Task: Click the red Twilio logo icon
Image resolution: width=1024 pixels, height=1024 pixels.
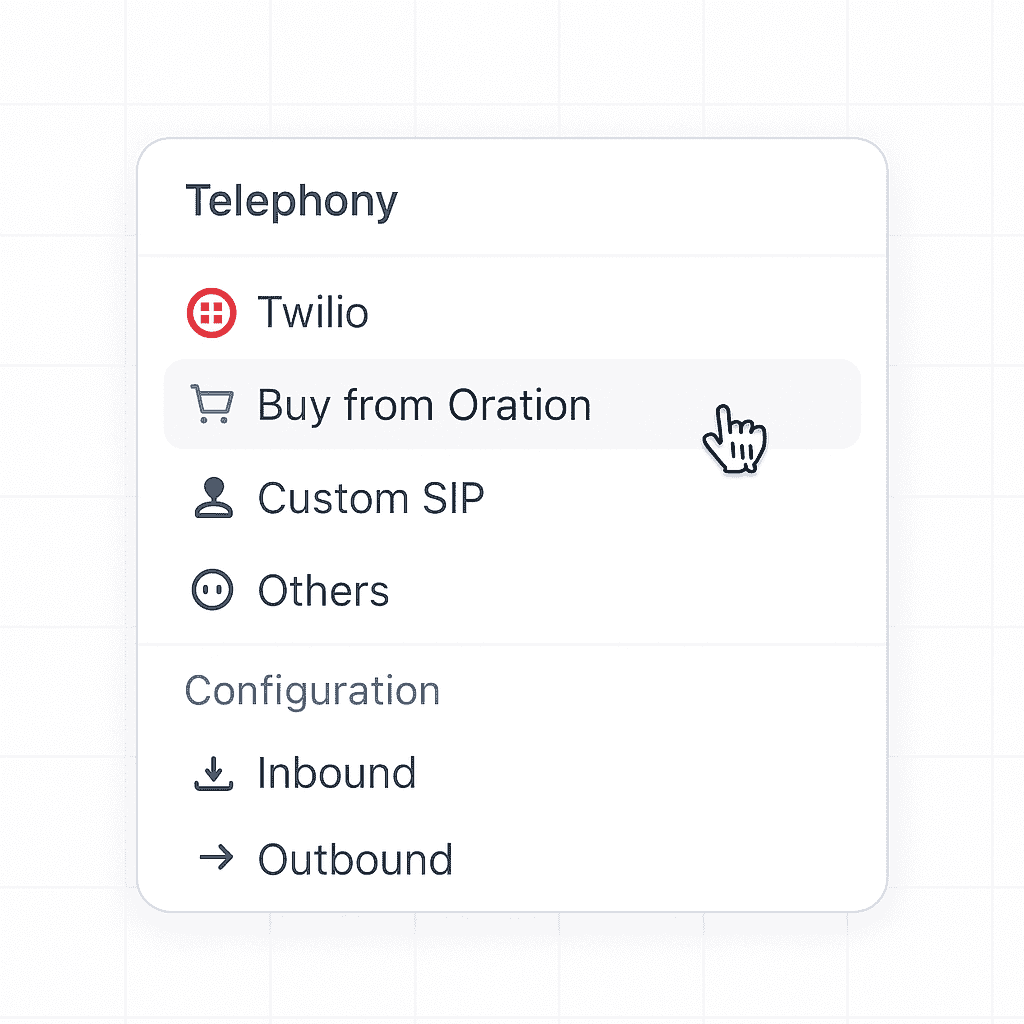Action: [213, 312]
